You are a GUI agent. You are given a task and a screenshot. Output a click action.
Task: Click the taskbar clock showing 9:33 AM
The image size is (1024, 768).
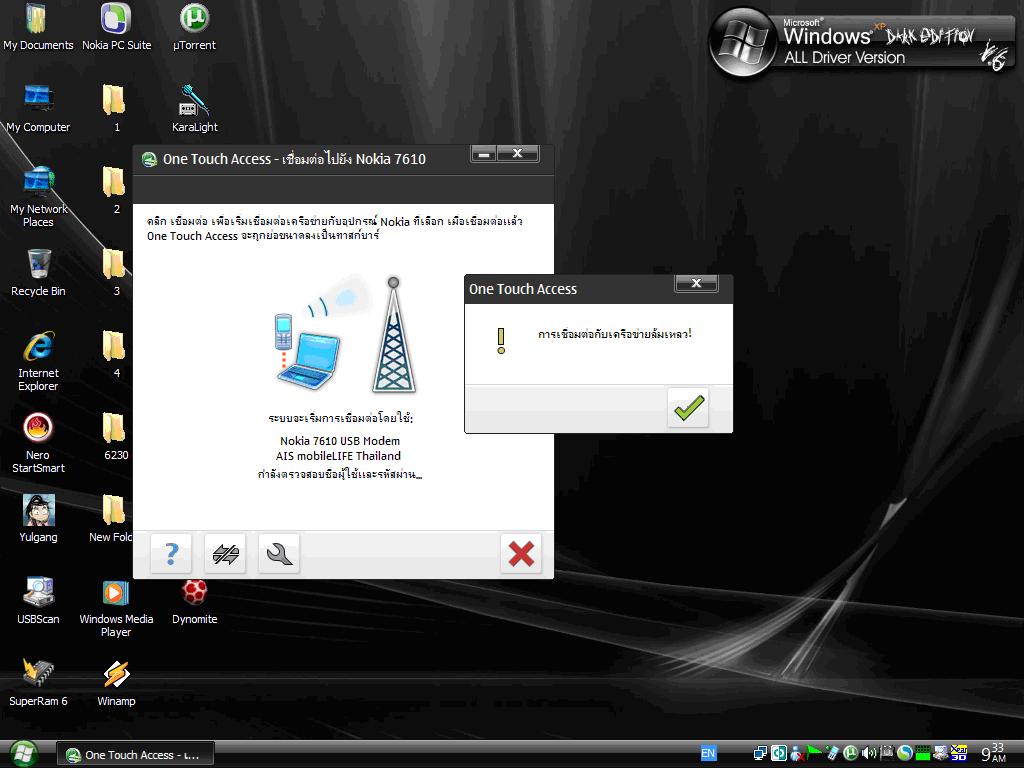pyautogui.click(x=994, y=754)
